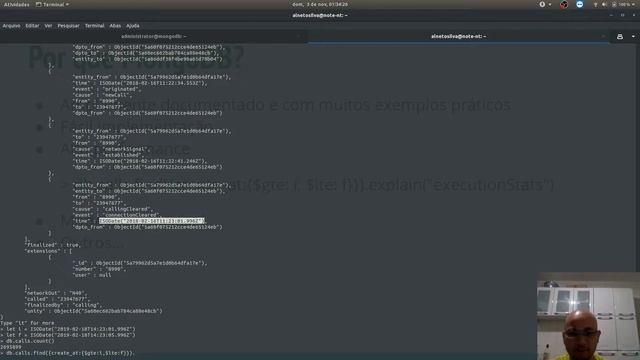Open the Arquivo menu
This screenshot has width=640, height=360.
(11, 26)
